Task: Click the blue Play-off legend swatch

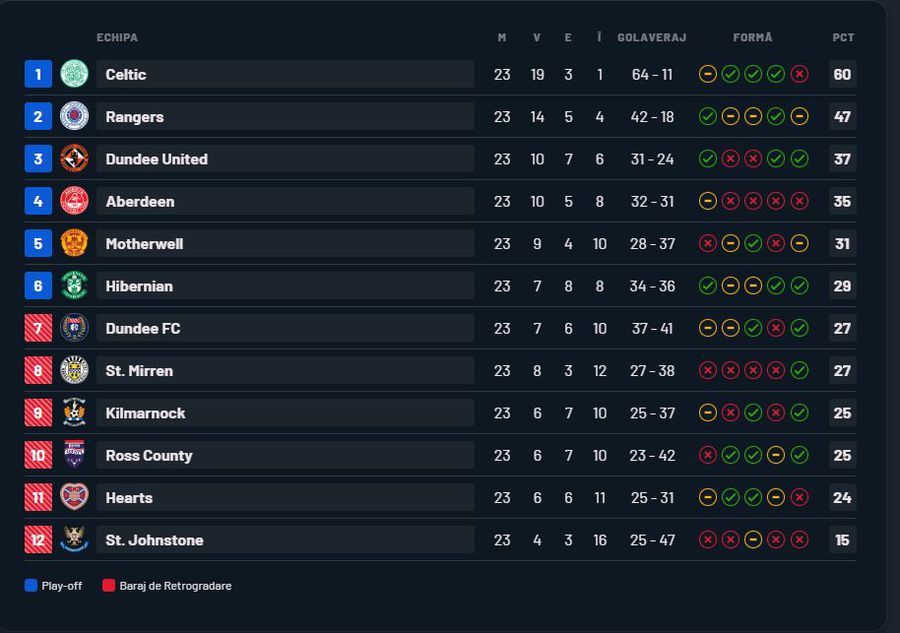Action: click(31, 586)
